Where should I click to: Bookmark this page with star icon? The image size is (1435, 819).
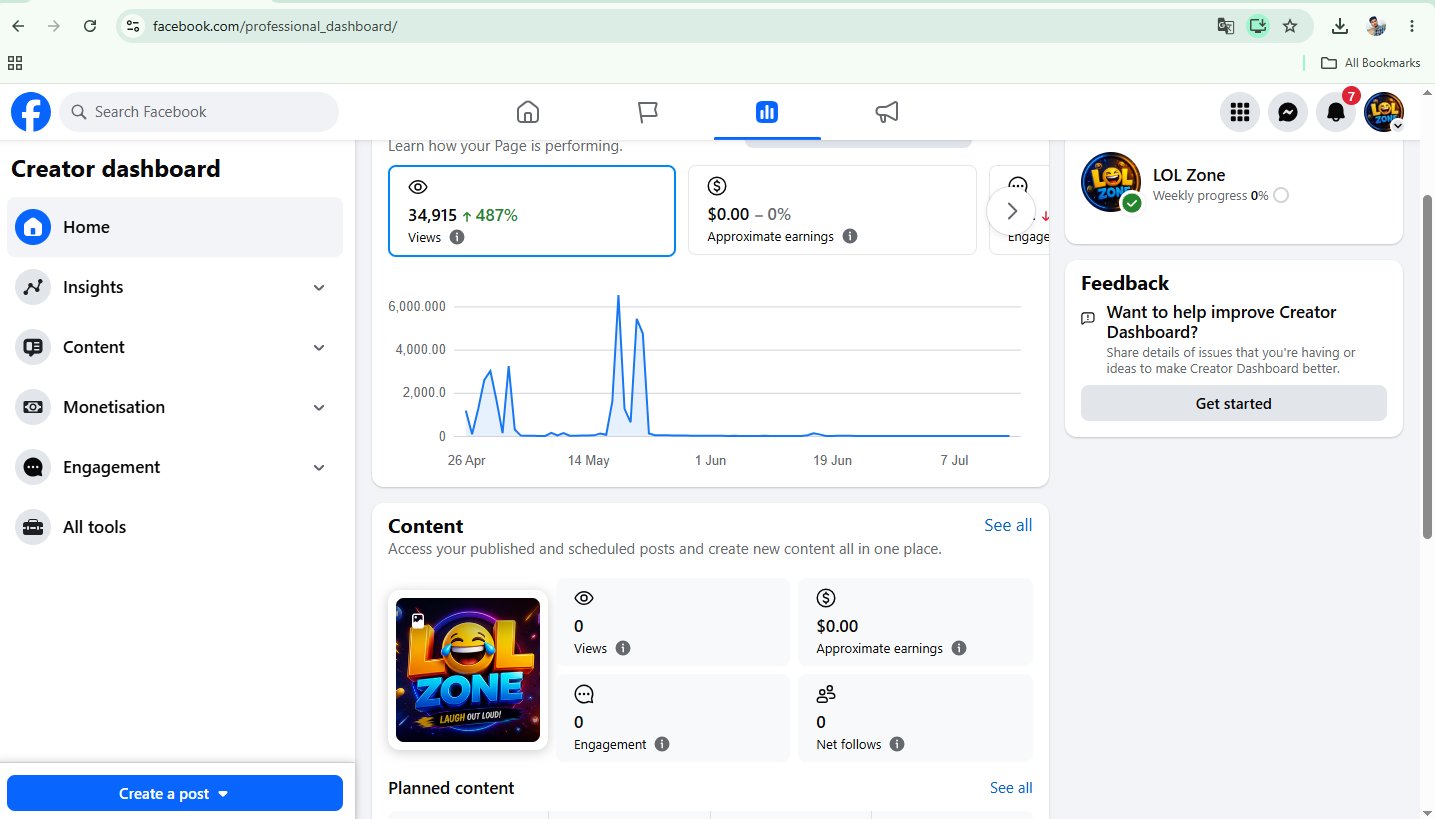click(1290, 26)
